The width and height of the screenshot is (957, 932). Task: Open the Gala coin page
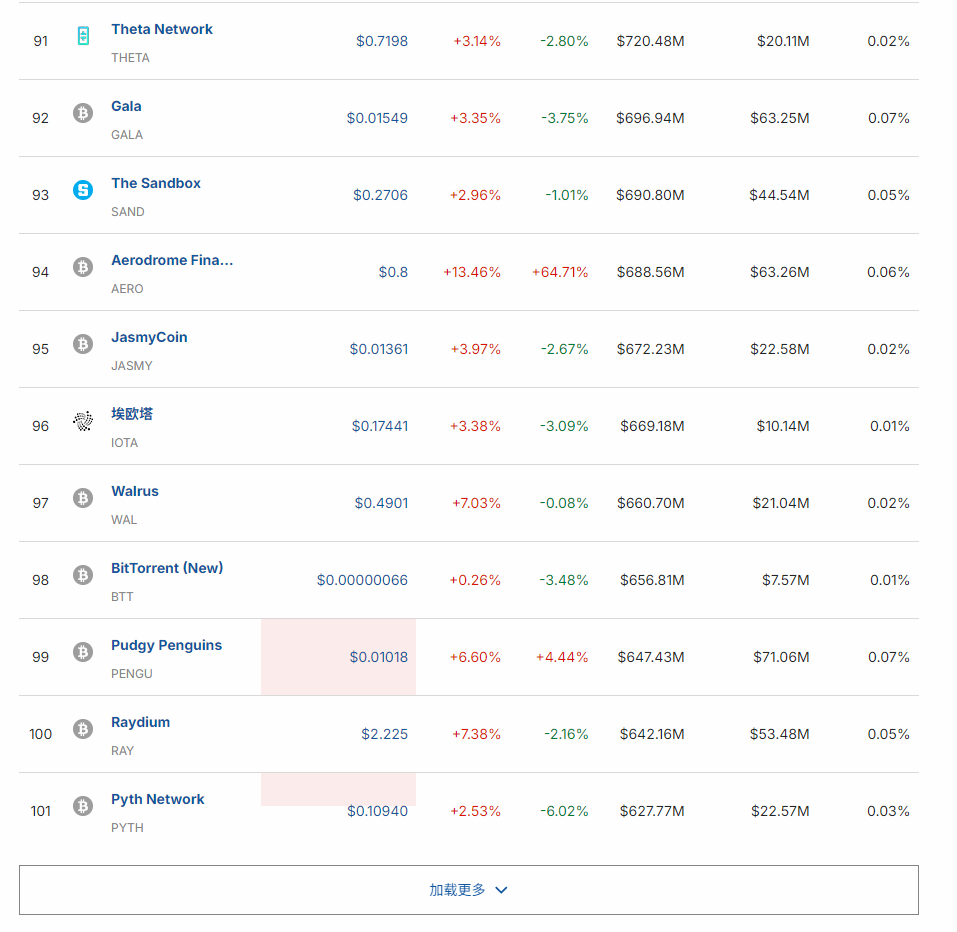[x=126, y=106]
